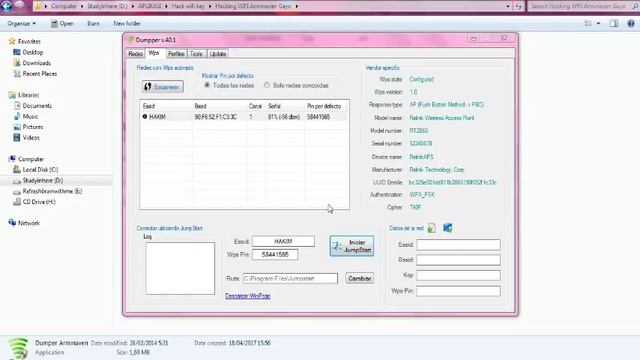Image resolution: width=640 pixels, height=360 pixels.
Task: Open the address bar history dropdown
Action: pos(508,6)
